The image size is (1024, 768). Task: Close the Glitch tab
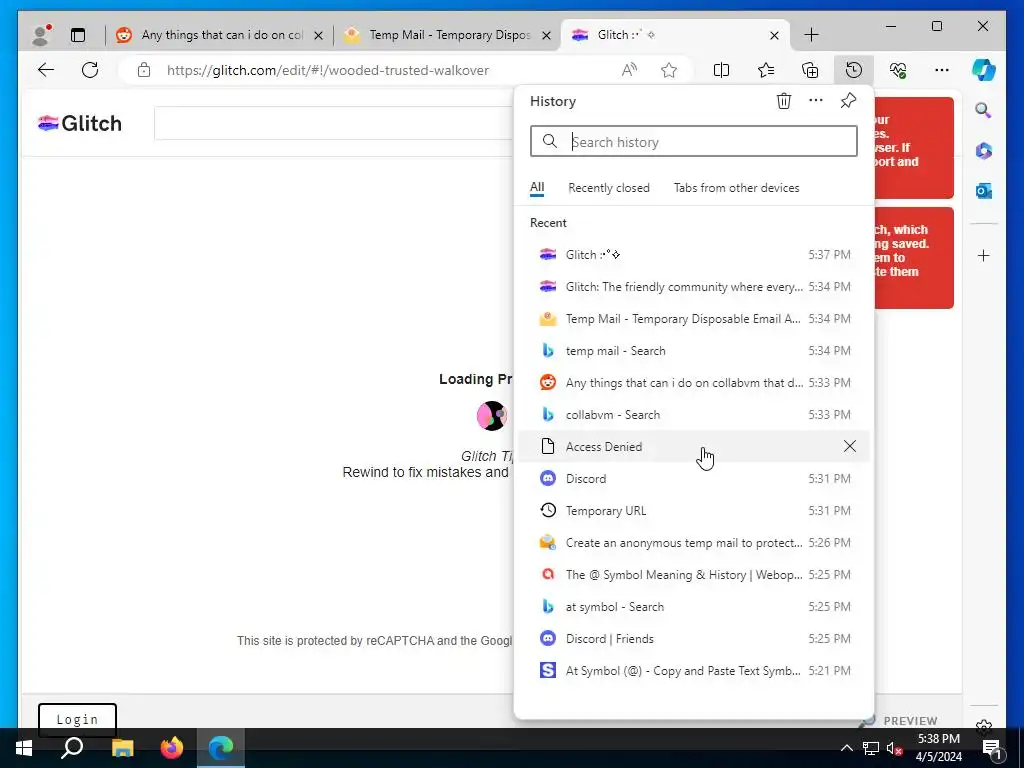point(774,35)
